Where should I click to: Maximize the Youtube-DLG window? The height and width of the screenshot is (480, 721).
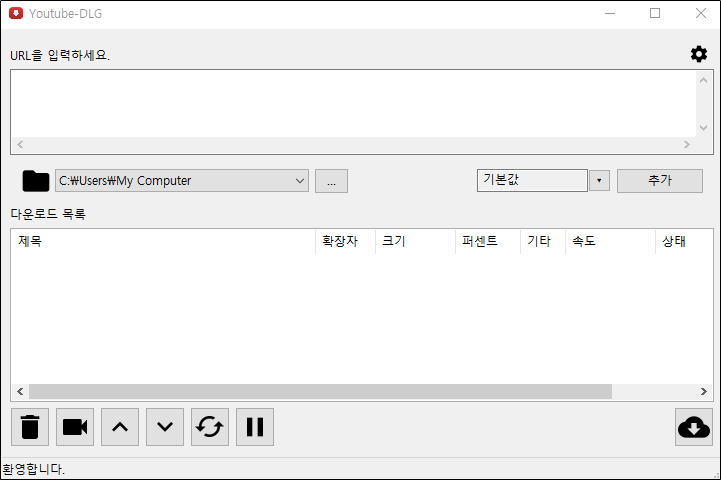(655, 13)
